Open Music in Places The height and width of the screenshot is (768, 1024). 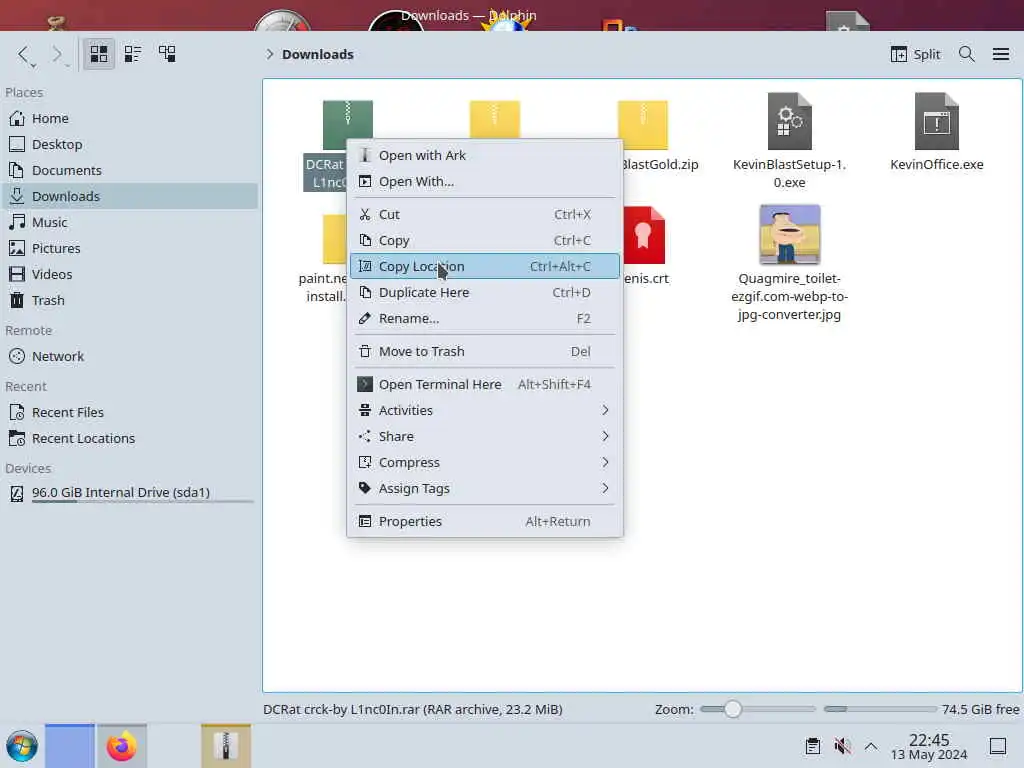(x=131, y=223)
